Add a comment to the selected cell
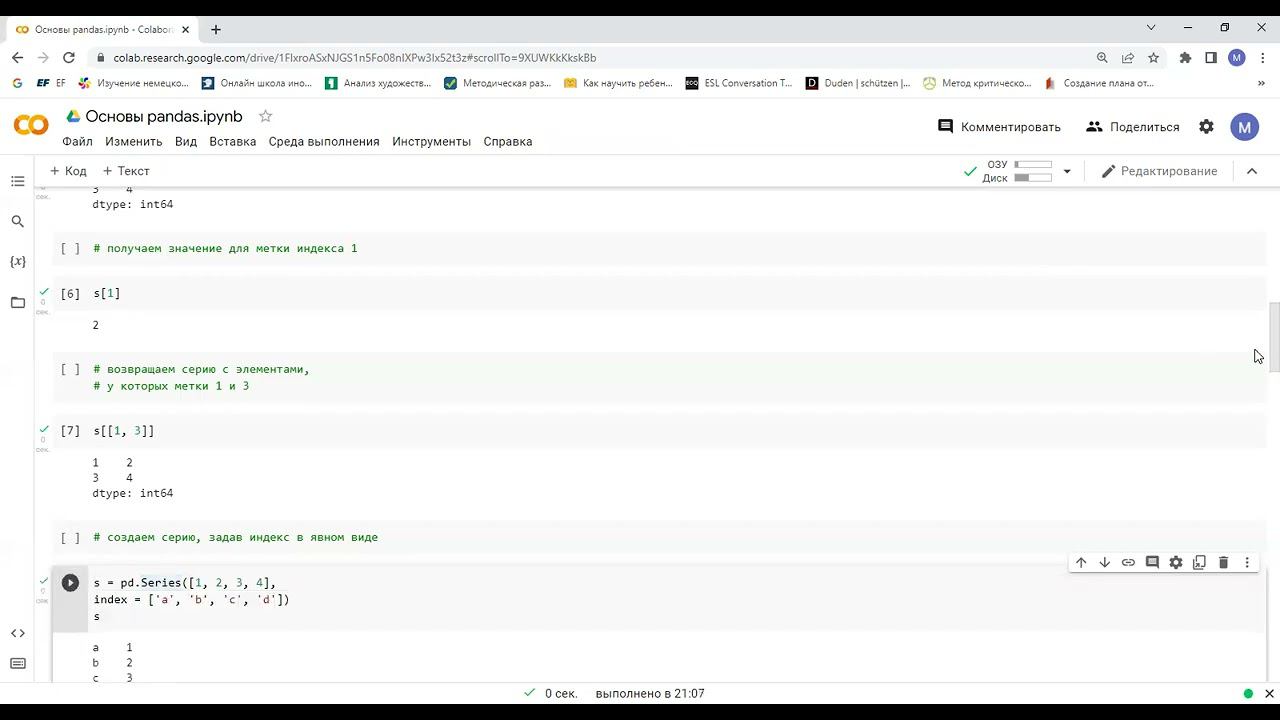1280x720 pixels. 1152,563
